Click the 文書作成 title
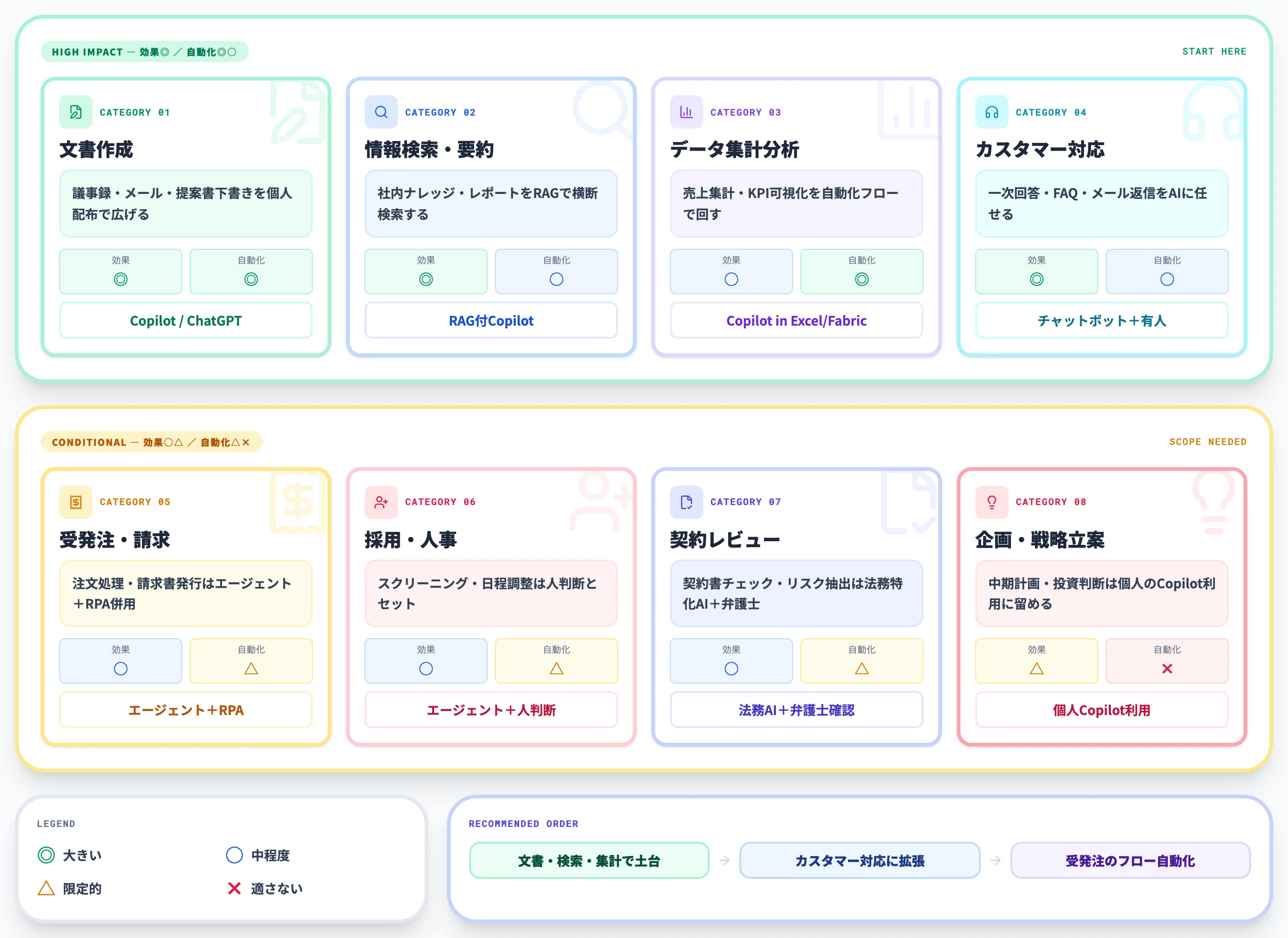 pos(96,149)
